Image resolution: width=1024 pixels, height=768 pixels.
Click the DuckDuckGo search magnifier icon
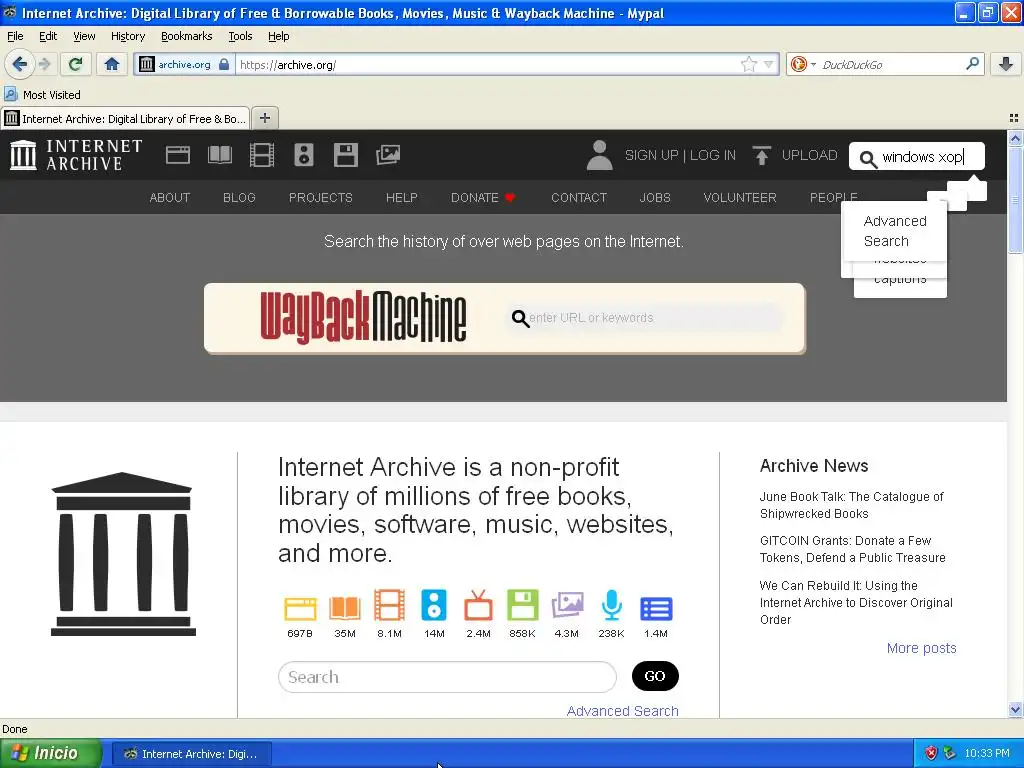click(x=972, y=64)
